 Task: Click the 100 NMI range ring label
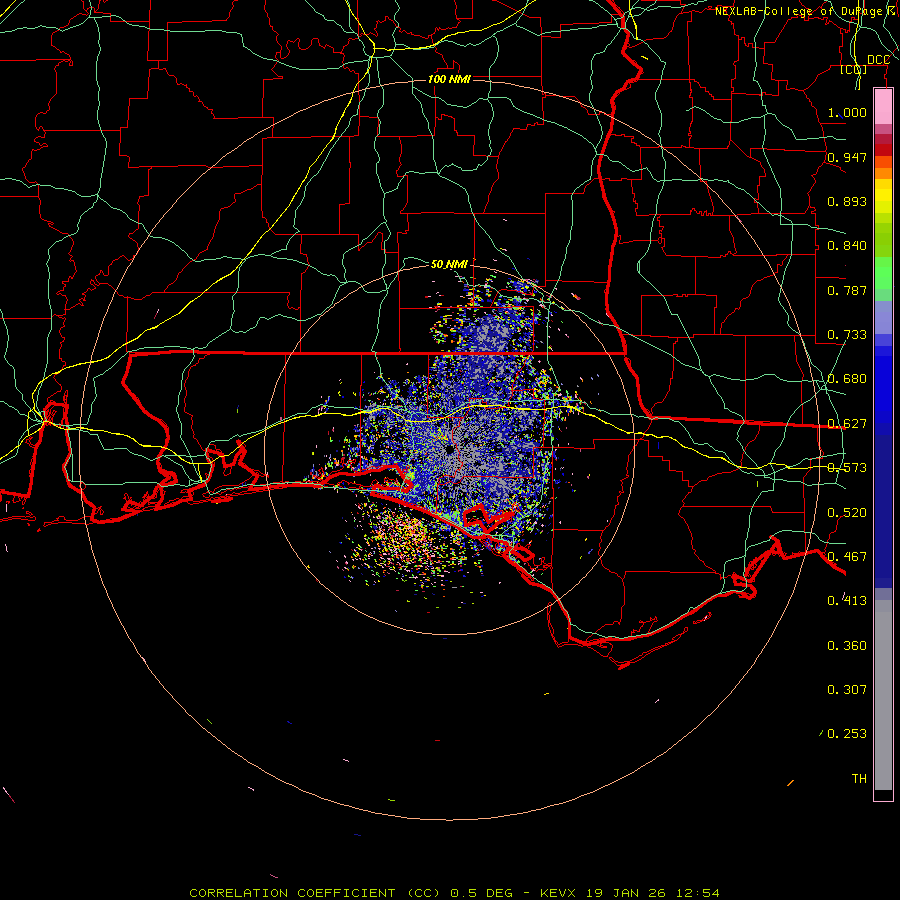tap(449, 79)
